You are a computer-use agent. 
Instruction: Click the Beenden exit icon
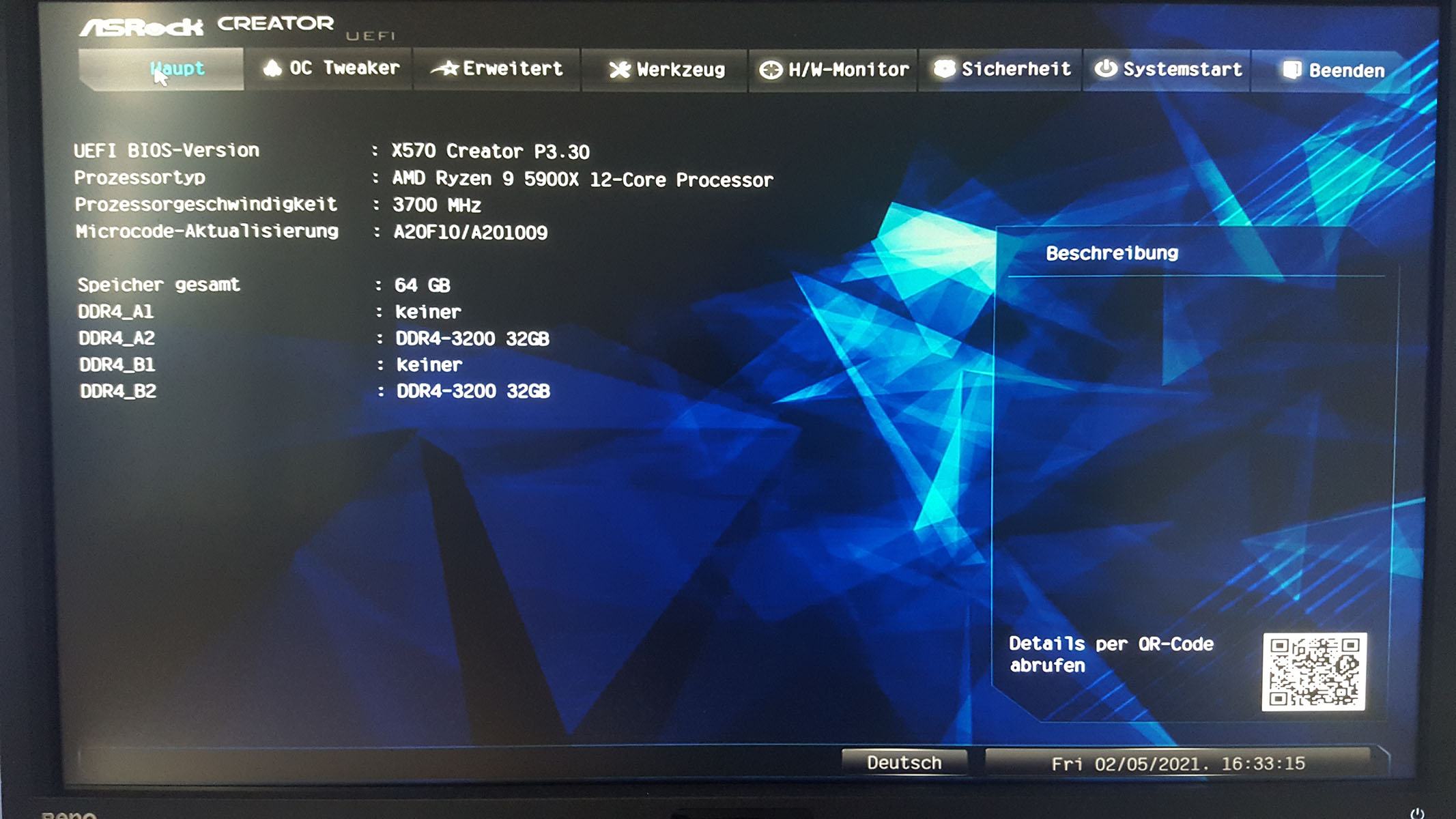pos(1291,70)
